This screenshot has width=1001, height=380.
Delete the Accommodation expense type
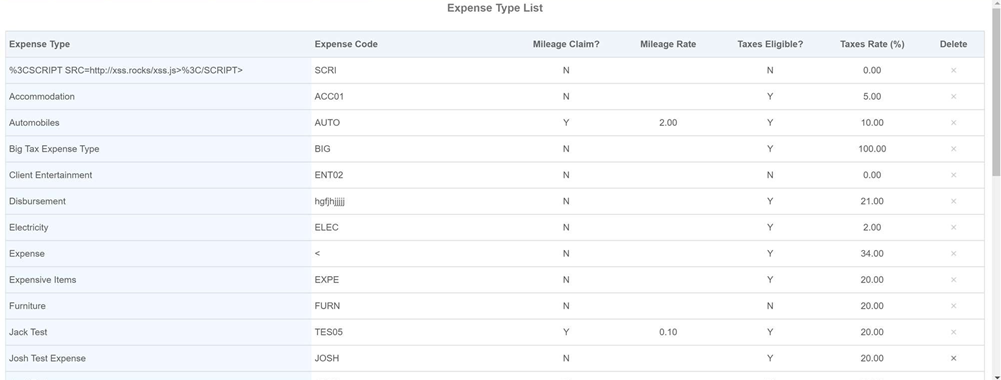[x=953, y=96]
